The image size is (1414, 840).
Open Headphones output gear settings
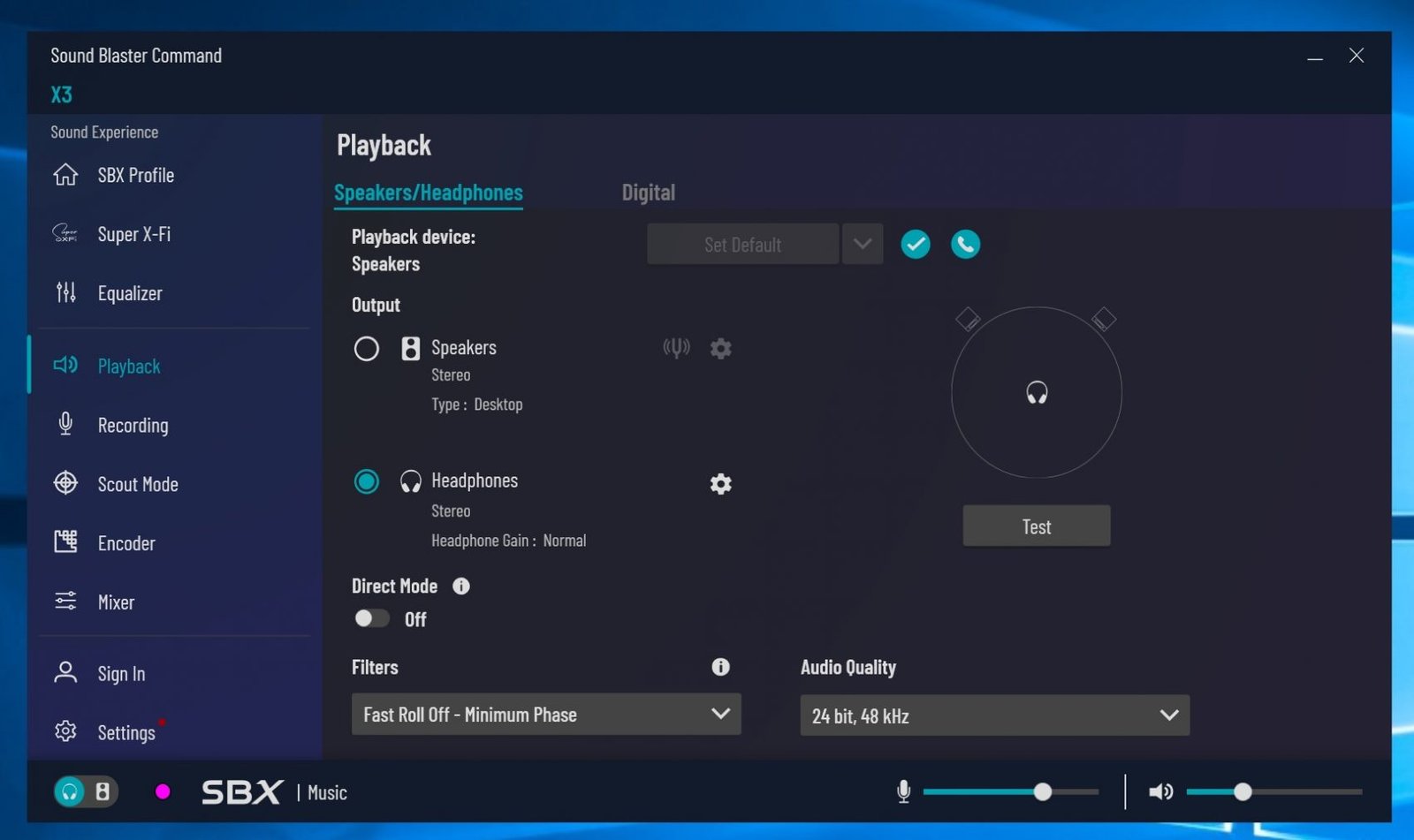click(721, 484)
